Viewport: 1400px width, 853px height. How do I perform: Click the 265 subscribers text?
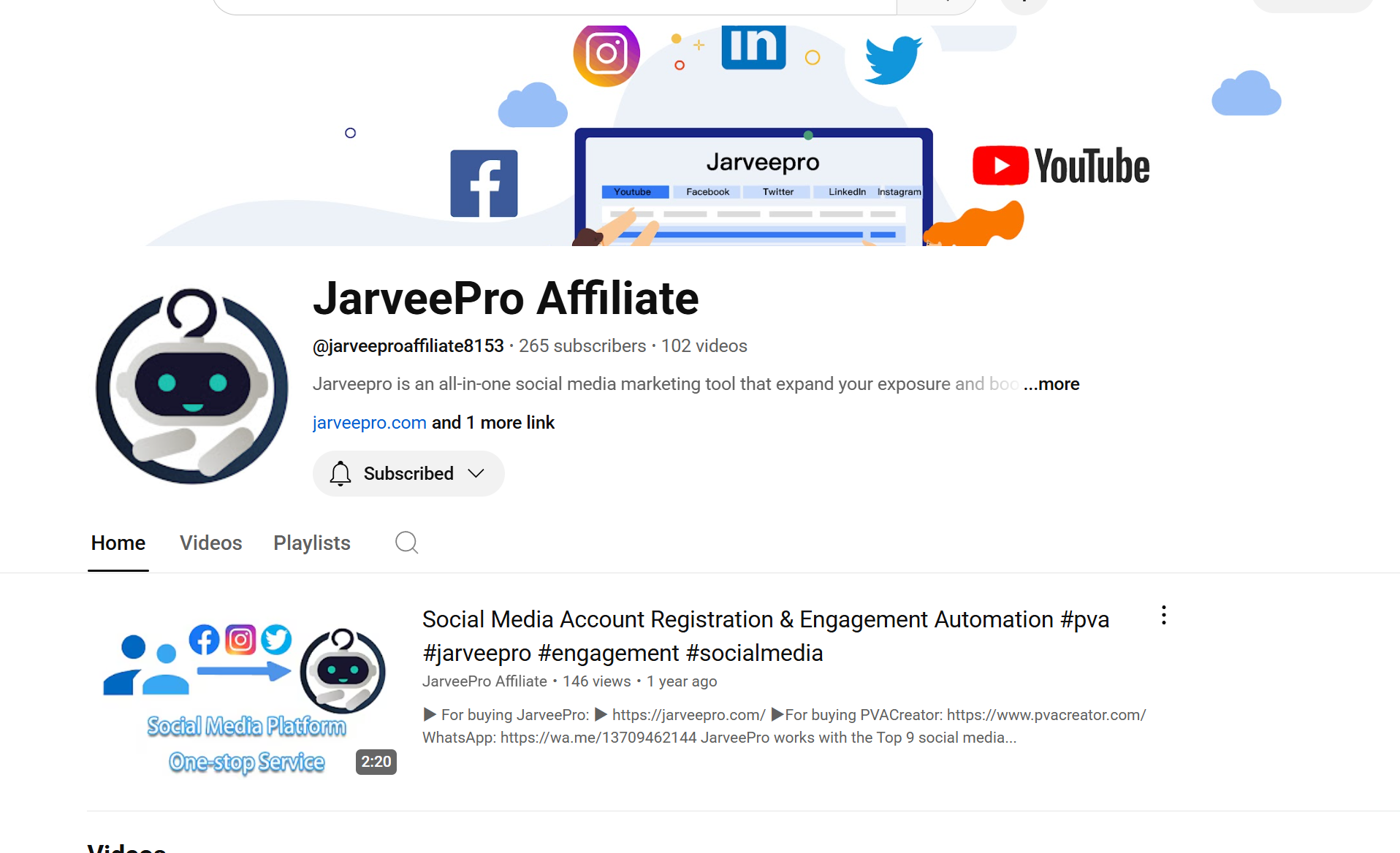pos(582,345)
